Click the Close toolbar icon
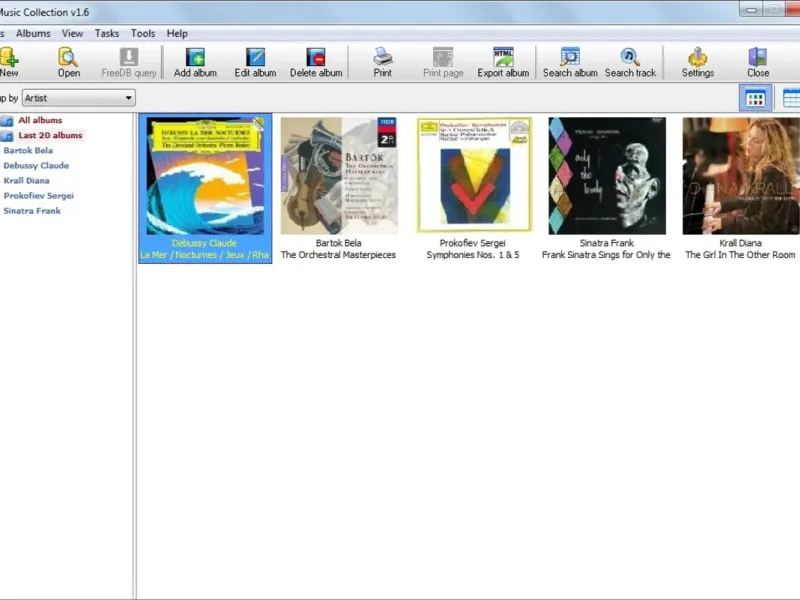The height and width of the screenshot is (600, 800). coord(758,57)
